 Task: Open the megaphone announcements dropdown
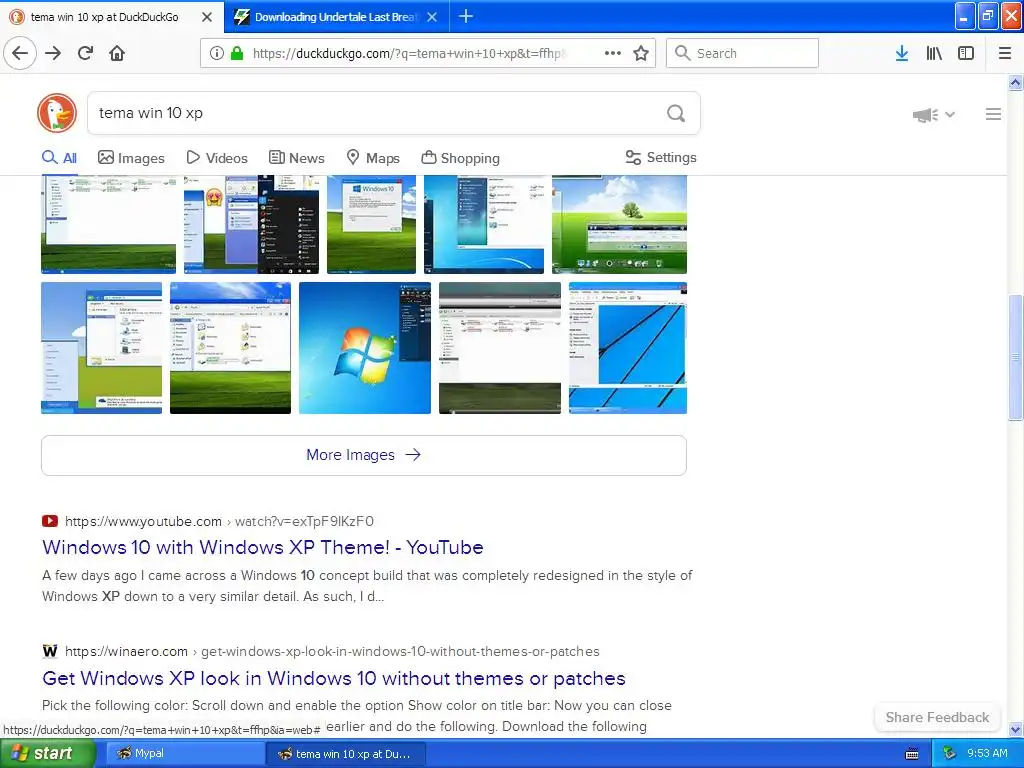pyautogui.click(x=934, y=115)
